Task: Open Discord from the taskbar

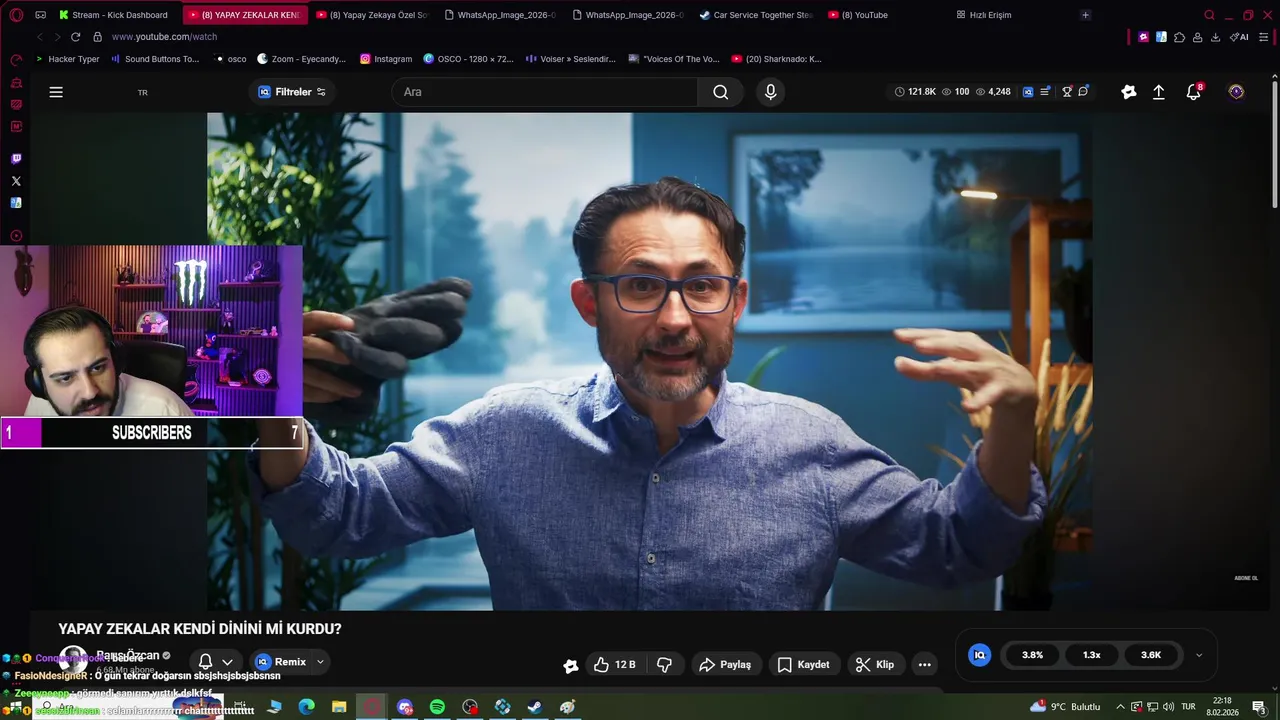Action: [405, 707]
